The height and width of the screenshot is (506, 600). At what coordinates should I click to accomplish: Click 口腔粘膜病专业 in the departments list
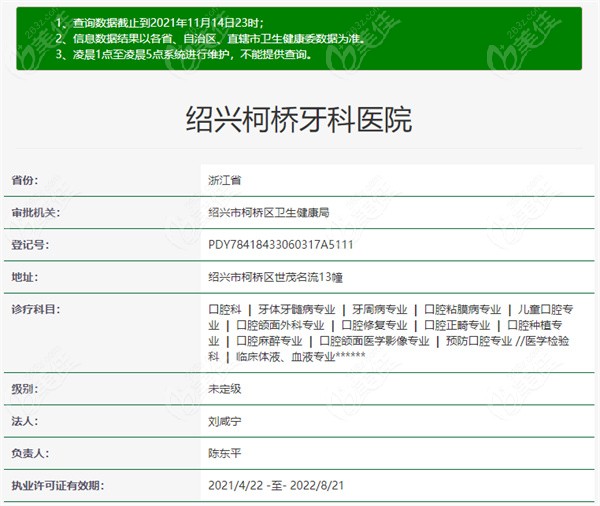[463, 309]
